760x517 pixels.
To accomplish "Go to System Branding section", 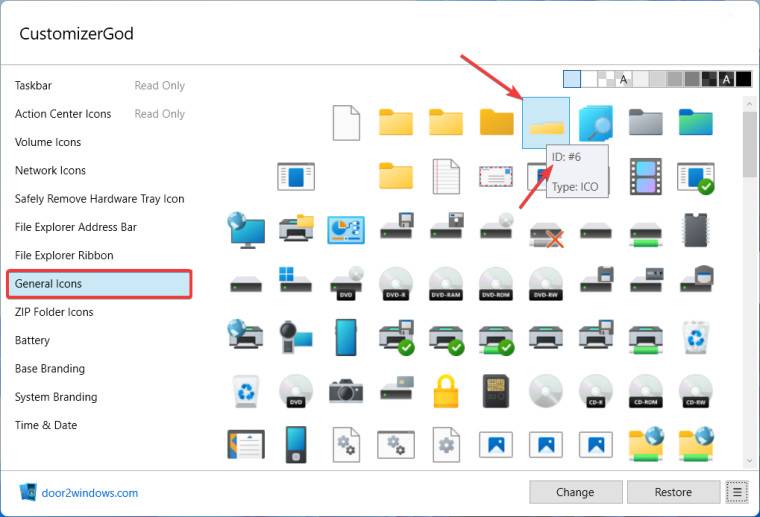I will pyautogui.click(x=56, y=397).
